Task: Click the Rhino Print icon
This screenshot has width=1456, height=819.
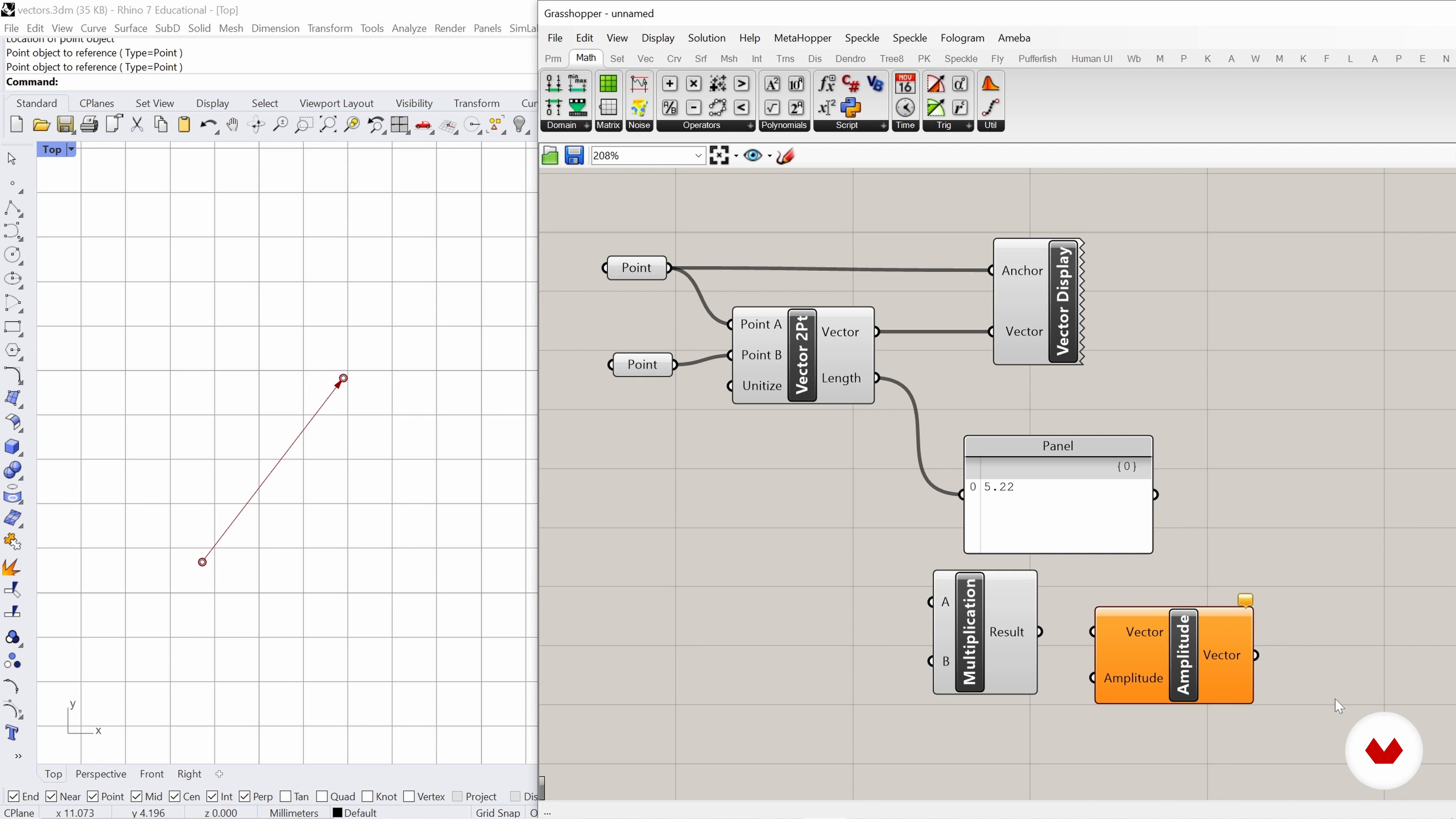Action: (89, 124)
